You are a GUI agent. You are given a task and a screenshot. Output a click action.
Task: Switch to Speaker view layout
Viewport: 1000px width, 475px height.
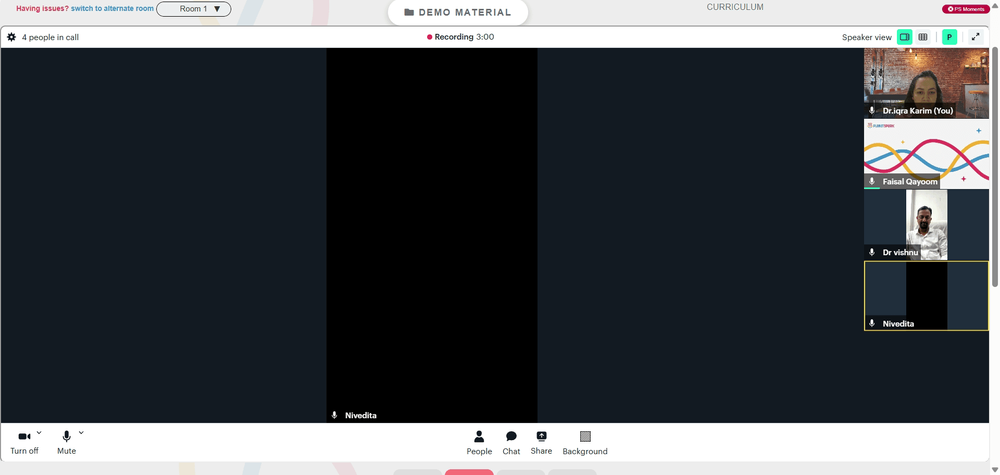(x=904, y=37)
